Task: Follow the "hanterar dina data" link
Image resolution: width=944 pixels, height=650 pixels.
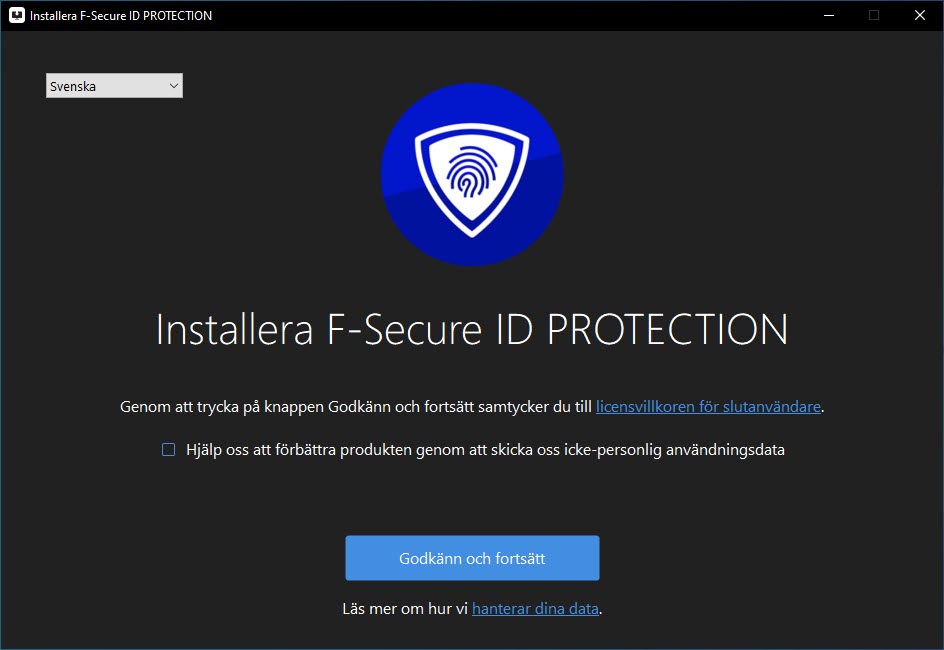Action: pos(535,608)
